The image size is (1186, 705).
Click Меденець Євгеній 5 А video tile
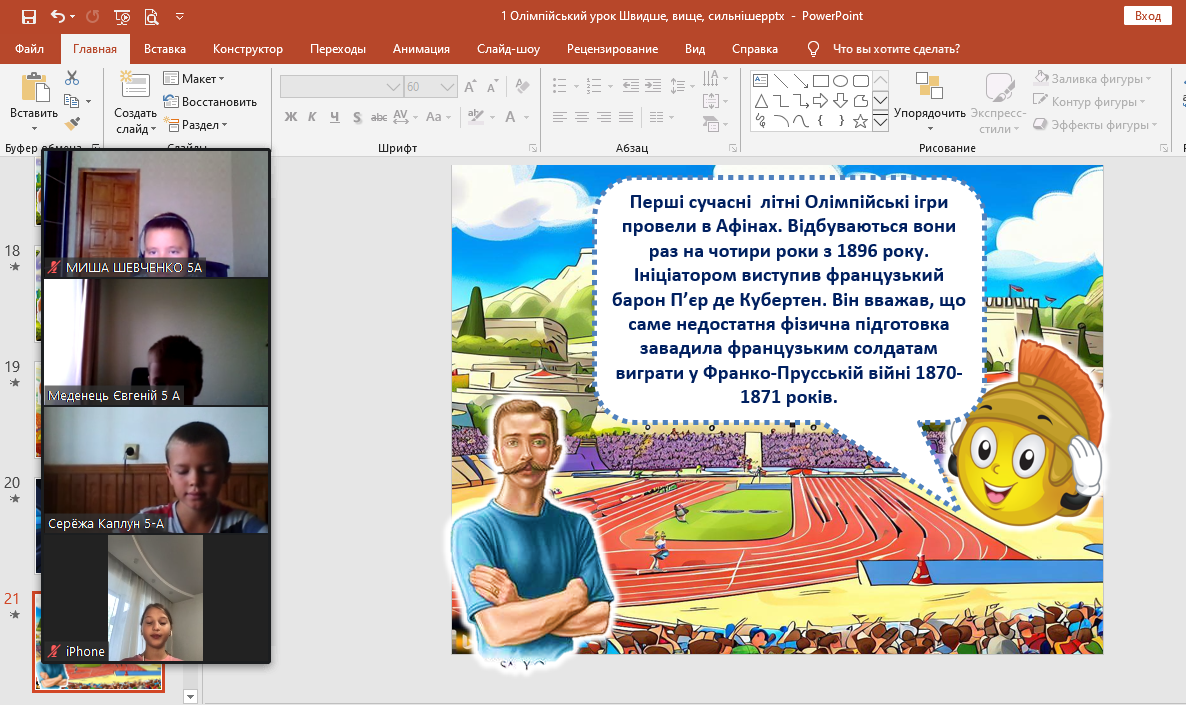157,342
